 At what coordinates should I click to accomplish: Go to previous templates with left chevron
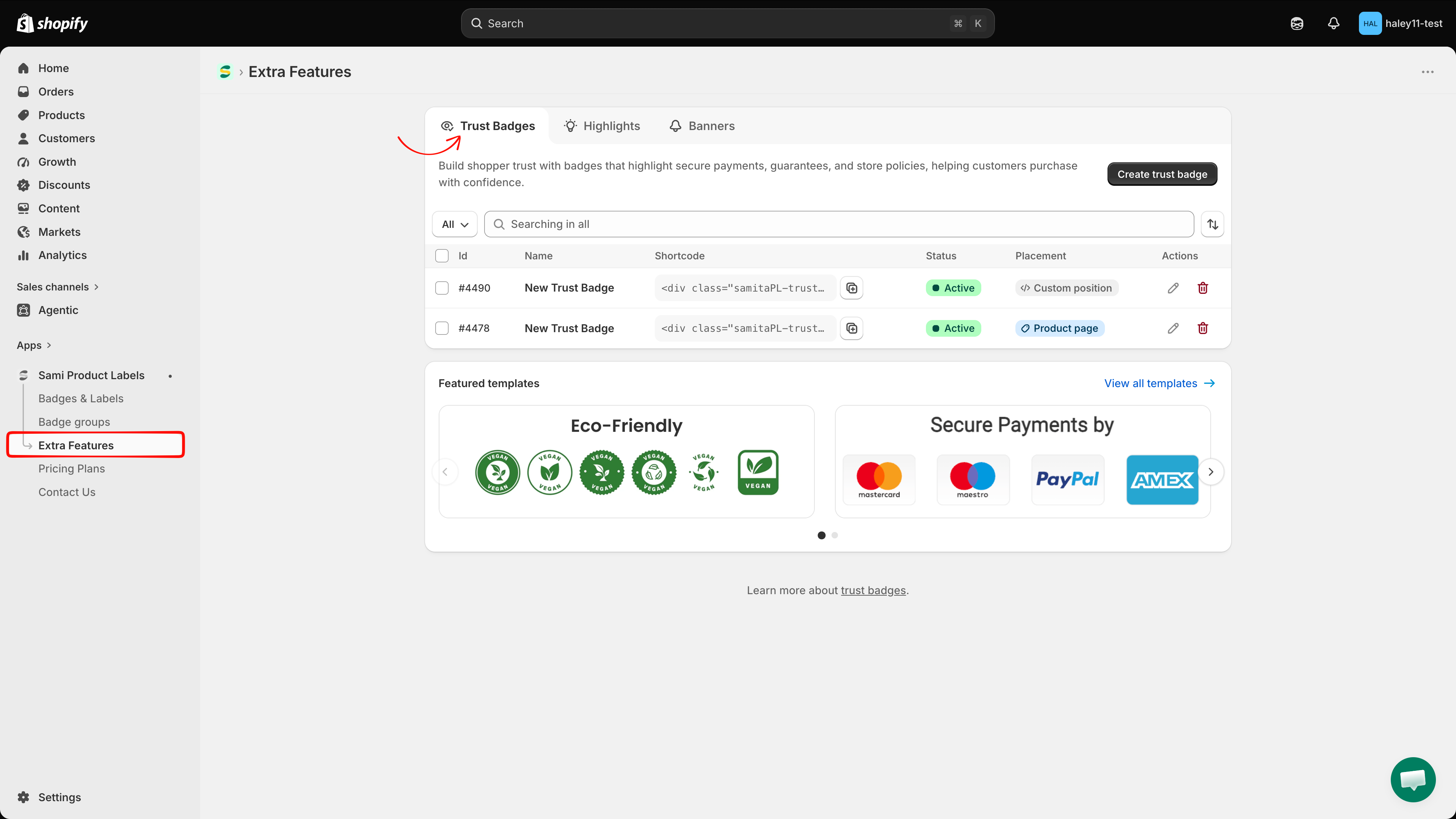[x=445, y=471]
